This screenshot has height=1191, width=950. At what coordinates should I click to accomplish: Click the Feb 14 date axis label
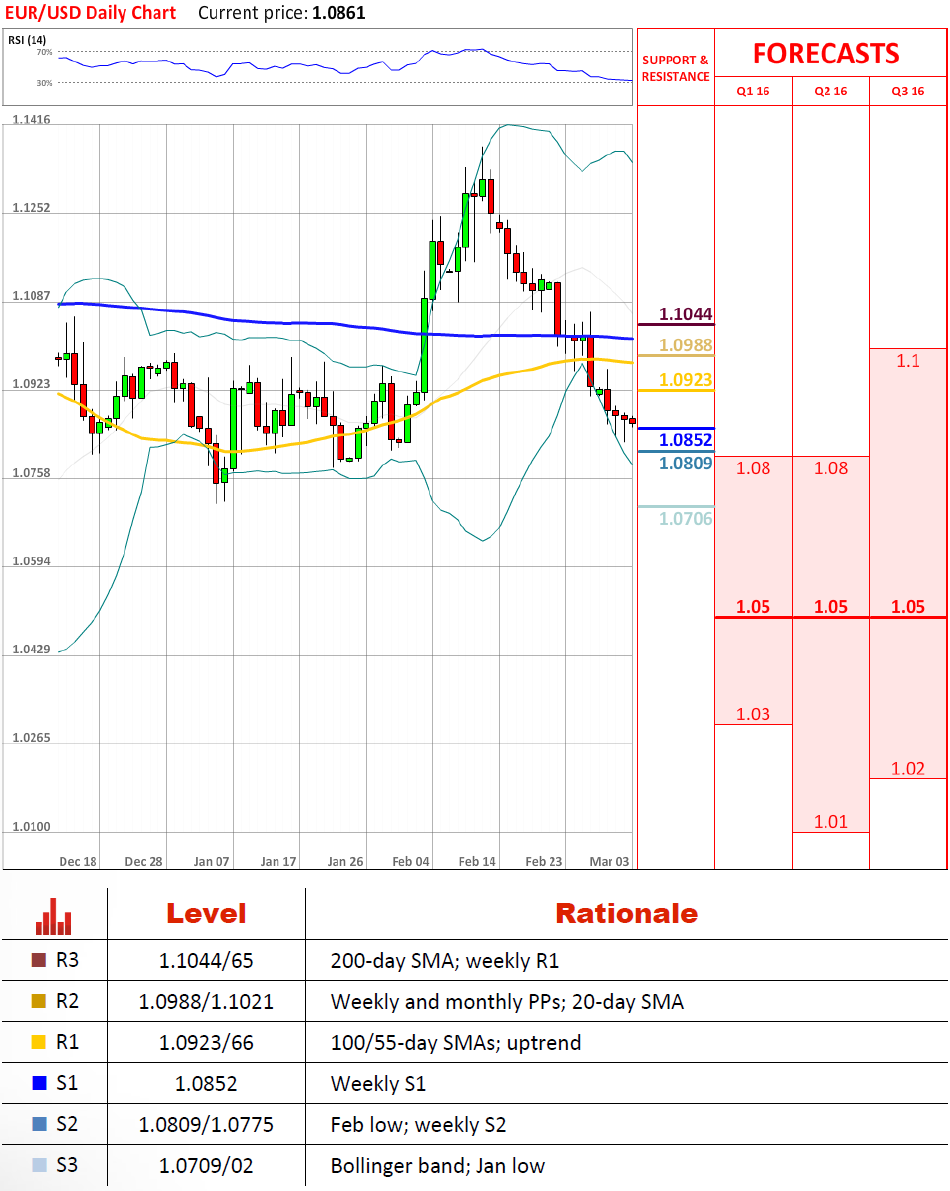point(477,861)
